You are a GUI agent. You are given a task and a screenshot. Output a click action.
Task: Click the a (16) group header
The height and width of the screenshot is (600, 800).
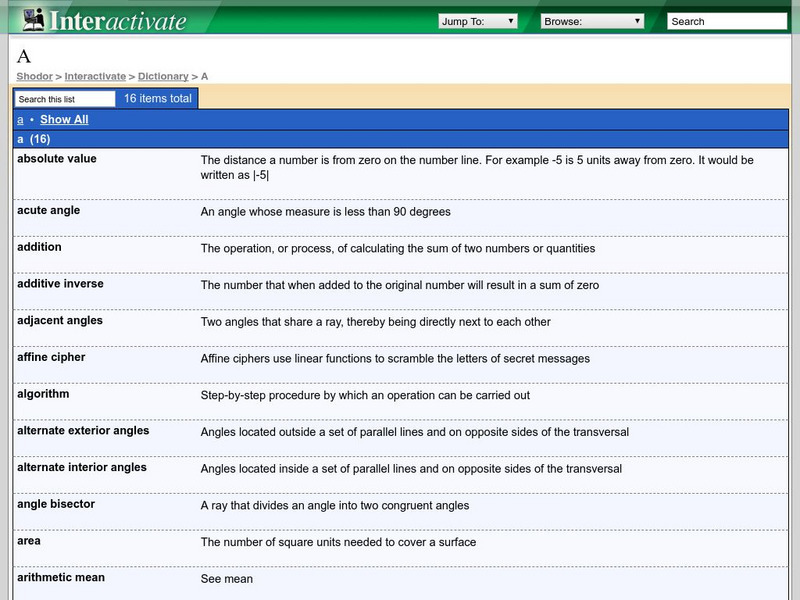click(34, 139)
